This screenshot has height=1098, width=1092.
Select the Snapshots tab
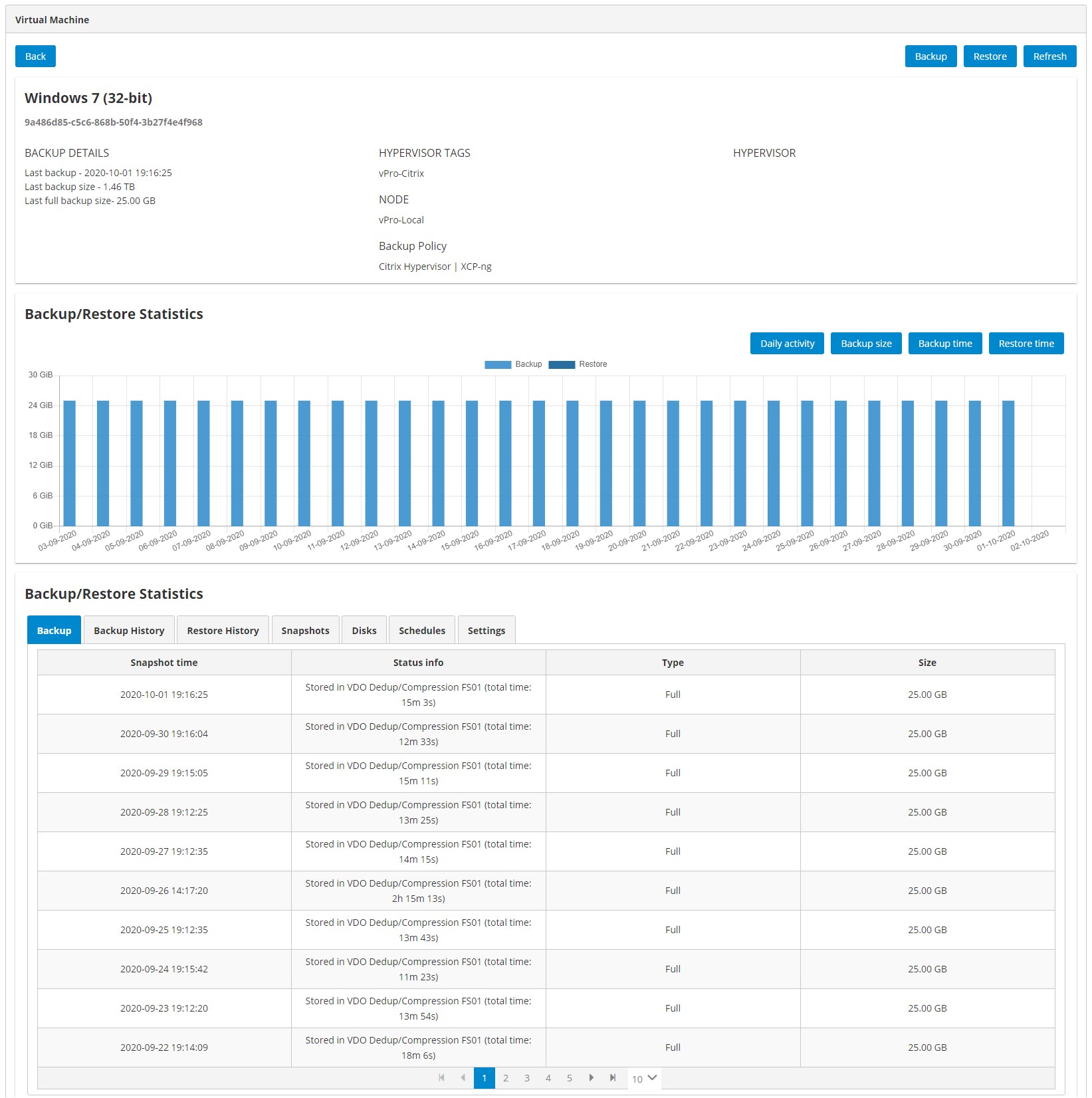(x=305, y=631)
